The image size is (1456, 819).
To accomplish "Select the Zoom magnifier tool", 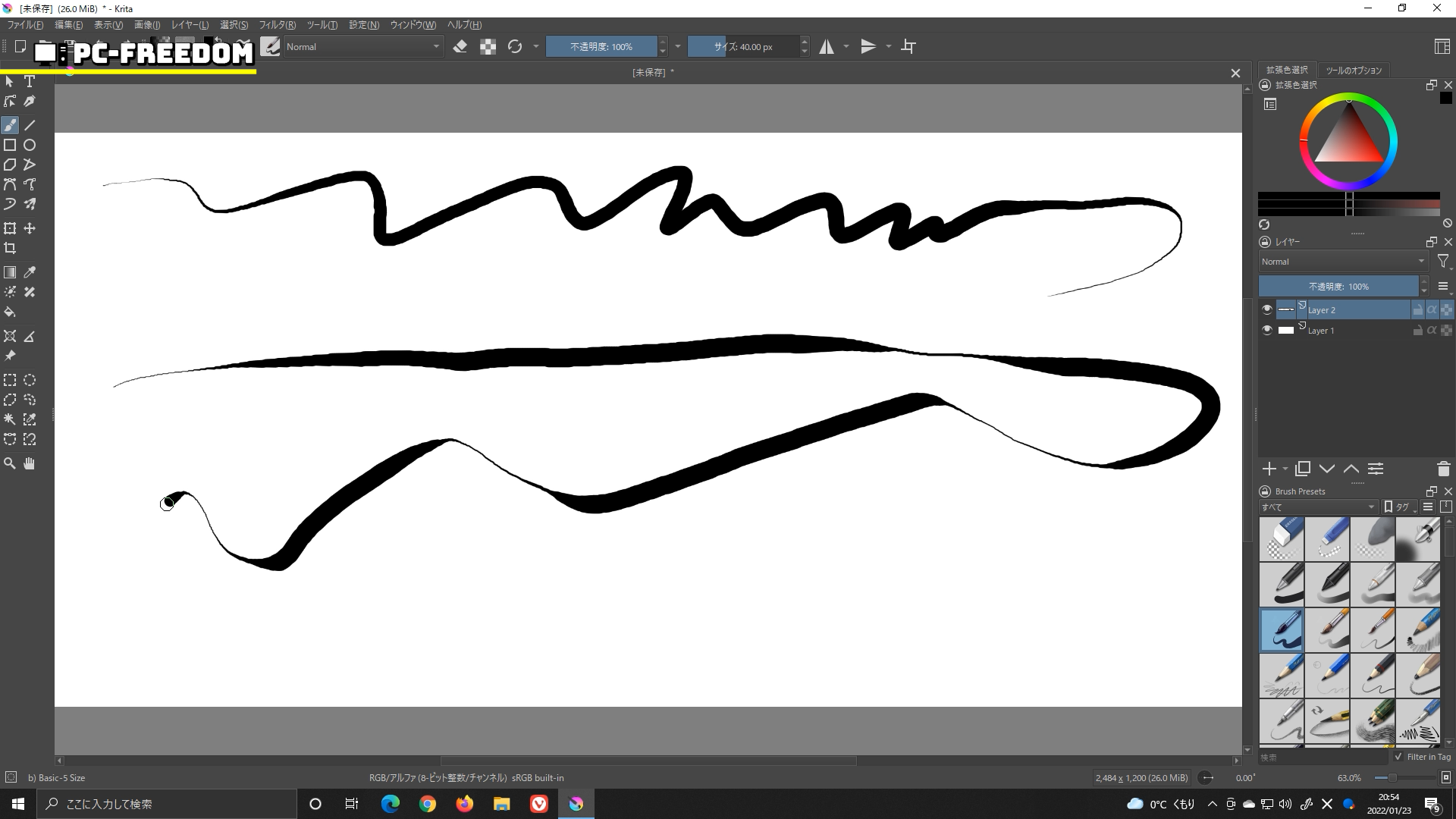I will point(10,463).
